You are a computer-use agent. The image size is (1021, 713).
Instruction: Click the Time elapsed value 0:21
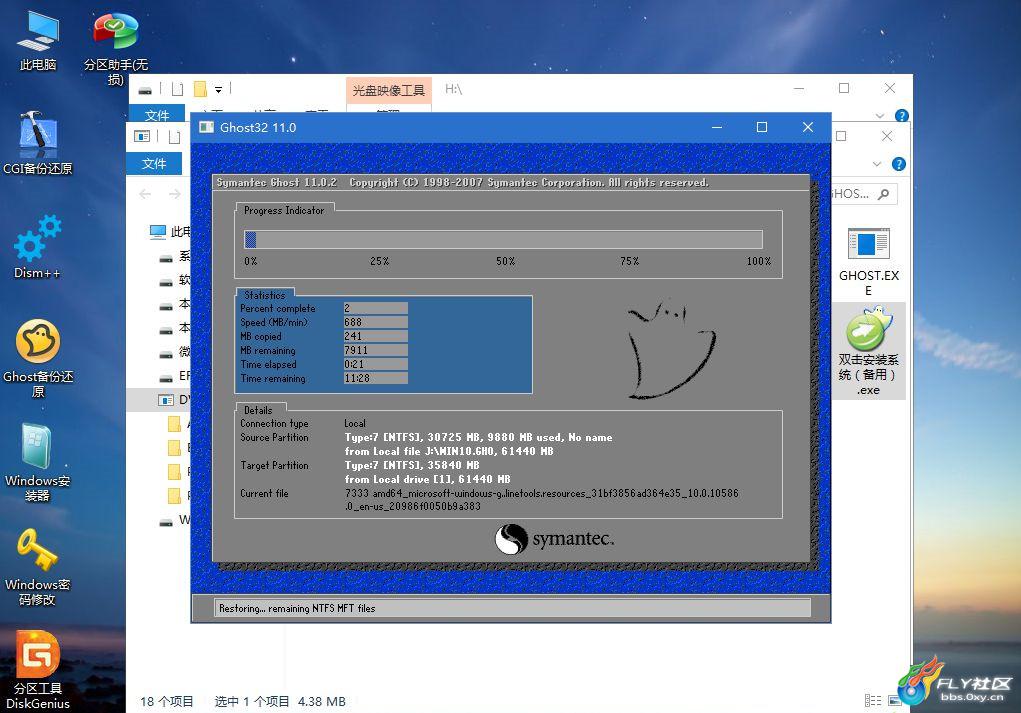coord(376,365)
